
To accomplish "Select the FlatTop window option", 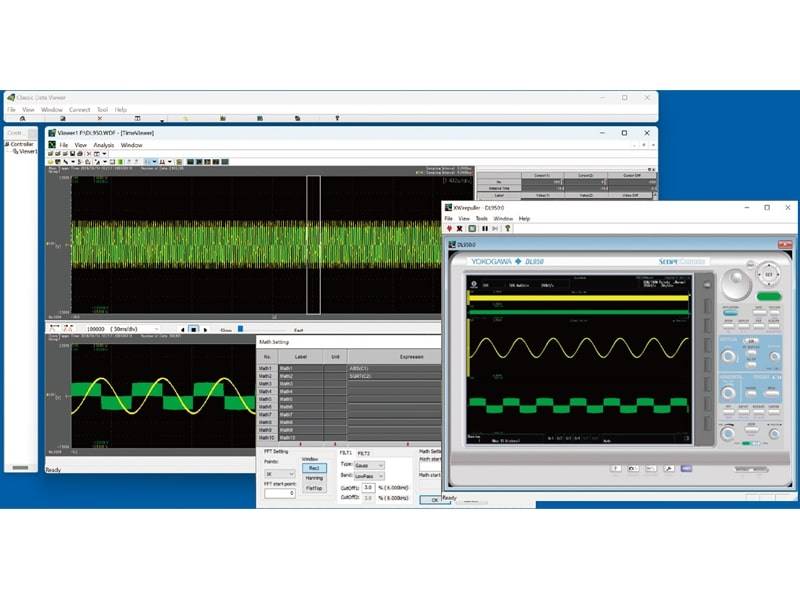I will tap(314, 488).
